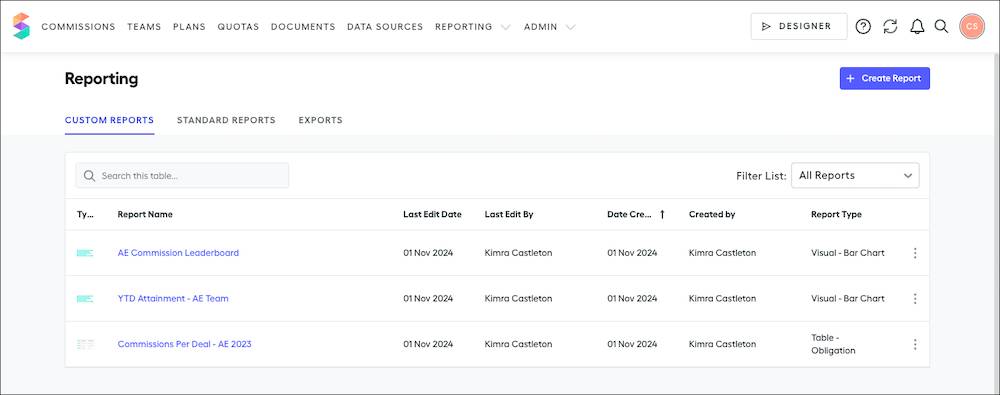This screenshot has width=1000, height=395.
Task: Go to Commissions in top navigation
Action: tap(78, 27)
